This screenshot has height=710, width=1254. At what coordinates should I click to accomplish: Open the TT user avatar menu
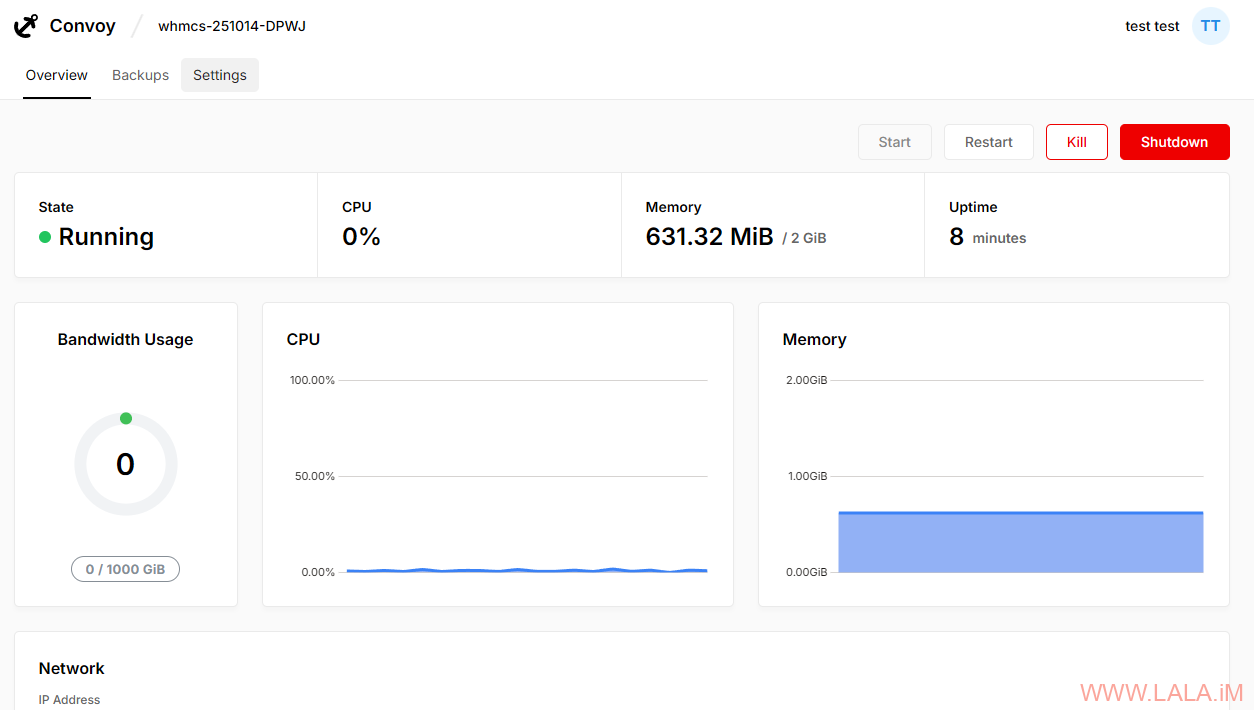(x=1210, y=26)
